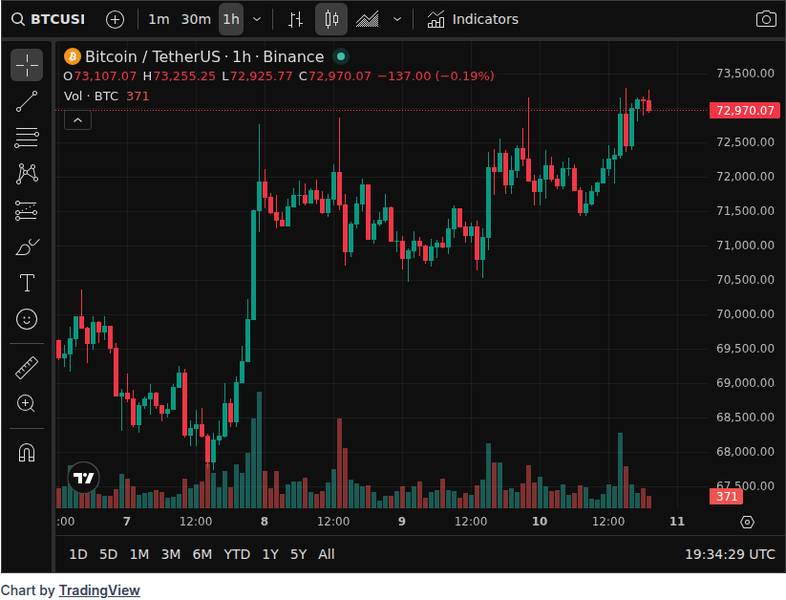Expand the chart style dropdown arrow

pos(397,20)
